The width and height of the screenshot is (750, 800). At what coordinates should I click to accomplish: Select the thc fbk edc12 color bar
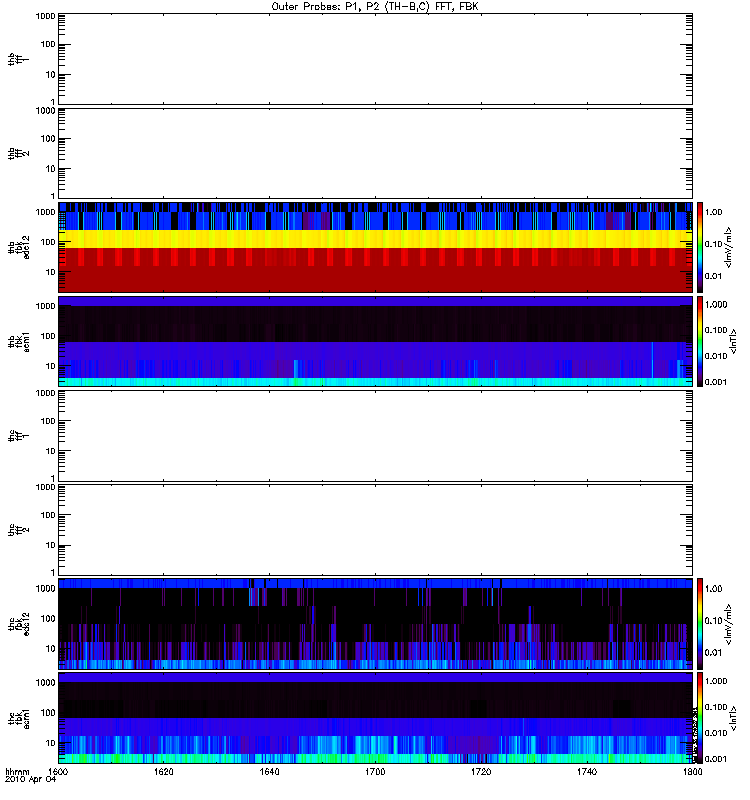700,623
